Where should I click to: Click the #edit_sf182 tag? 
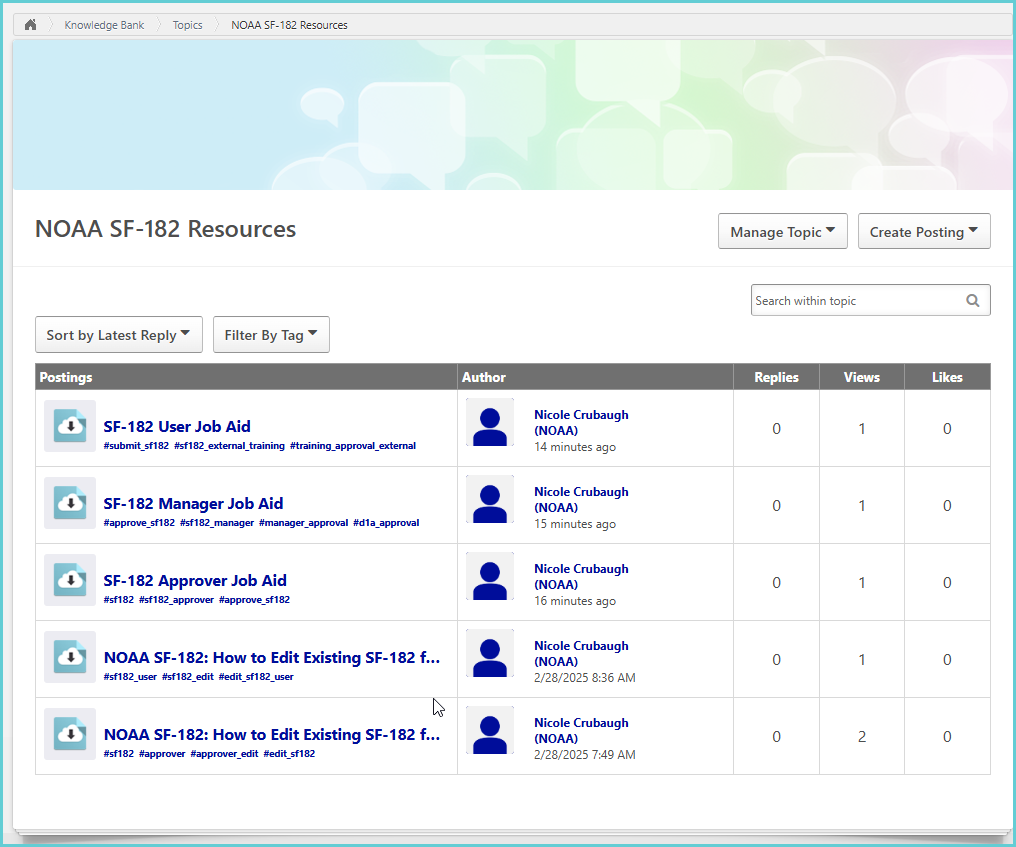[289, 754]
